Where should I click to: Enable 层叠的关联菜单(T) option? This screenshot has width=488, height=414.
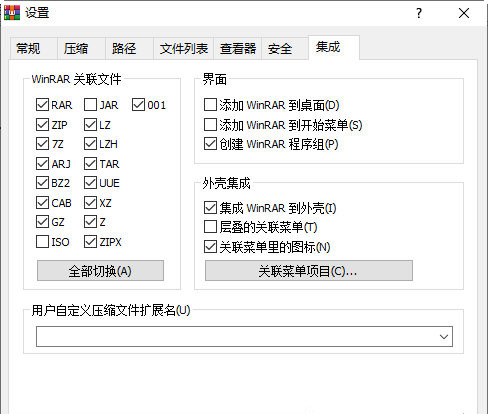[x=210, y=227]
